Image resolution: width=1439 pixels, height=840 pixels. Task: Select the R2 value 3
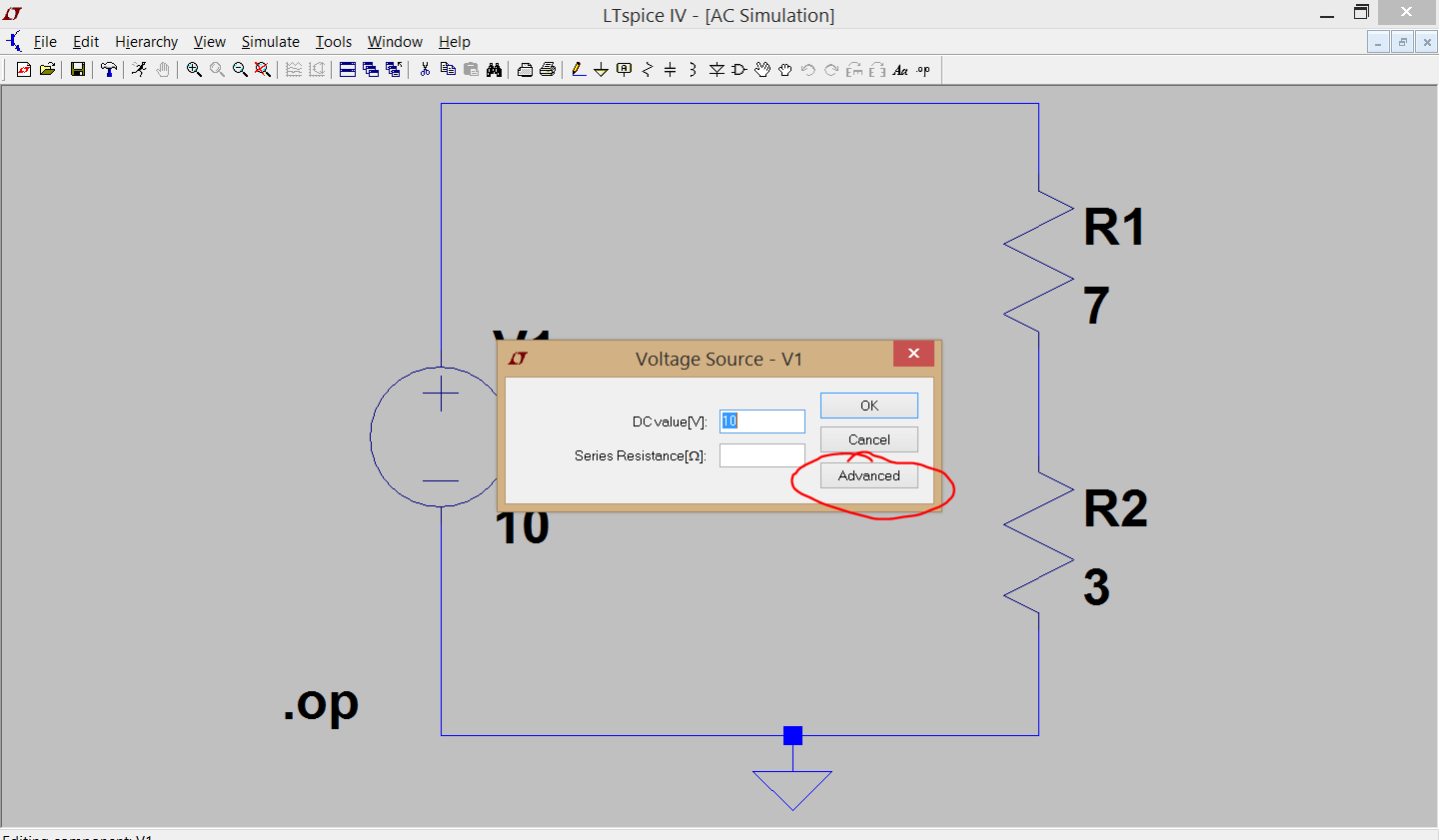click(x=1096, y=587)
